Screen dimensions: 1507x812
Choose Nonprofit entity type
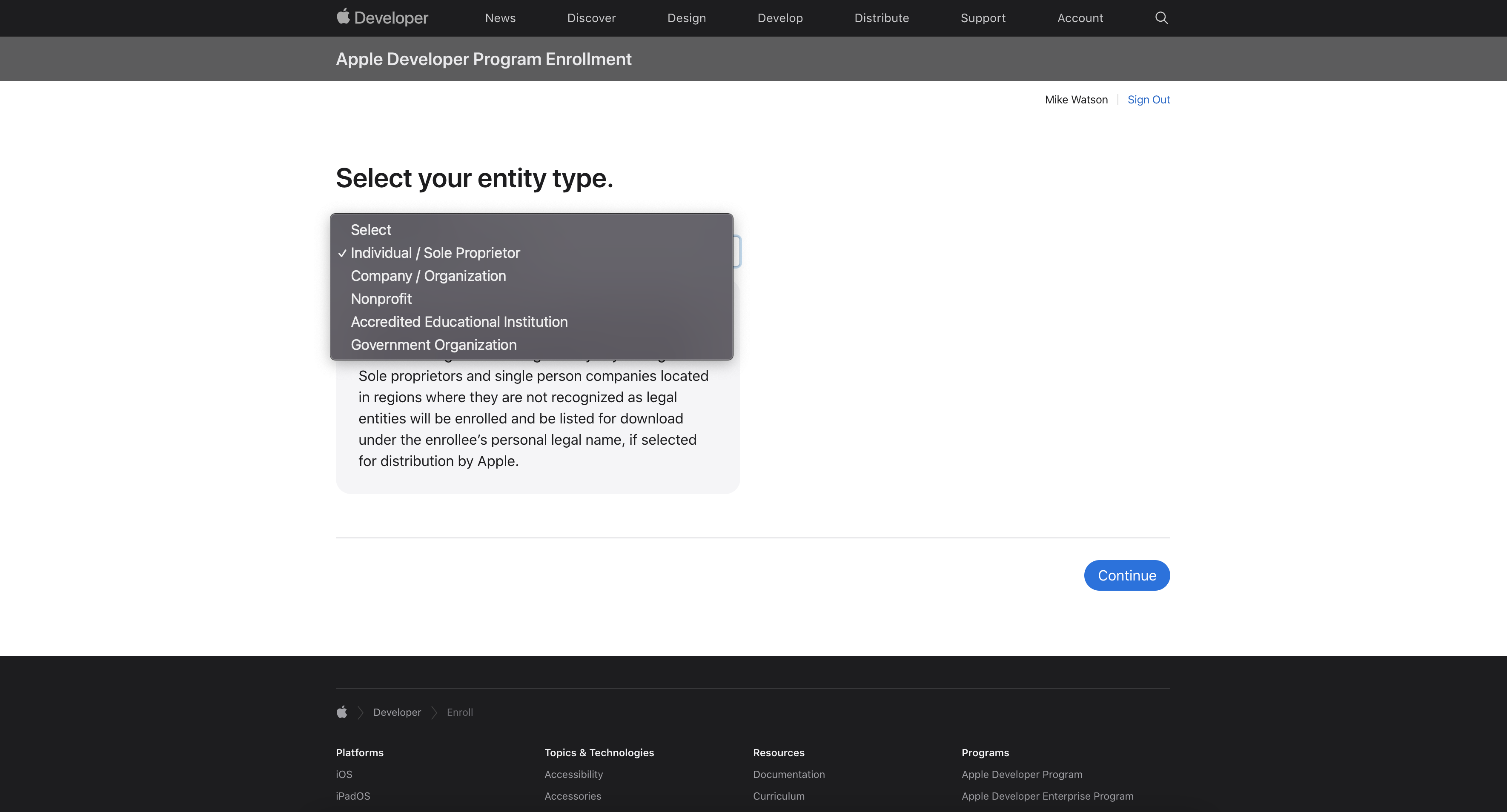coord(531,299)
